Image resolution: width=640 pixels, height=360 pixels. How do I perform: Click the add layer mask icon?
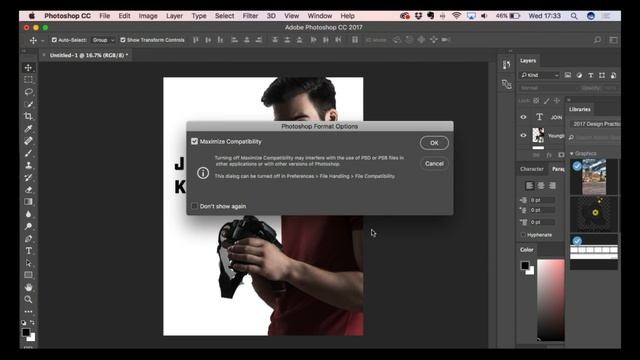561,155
